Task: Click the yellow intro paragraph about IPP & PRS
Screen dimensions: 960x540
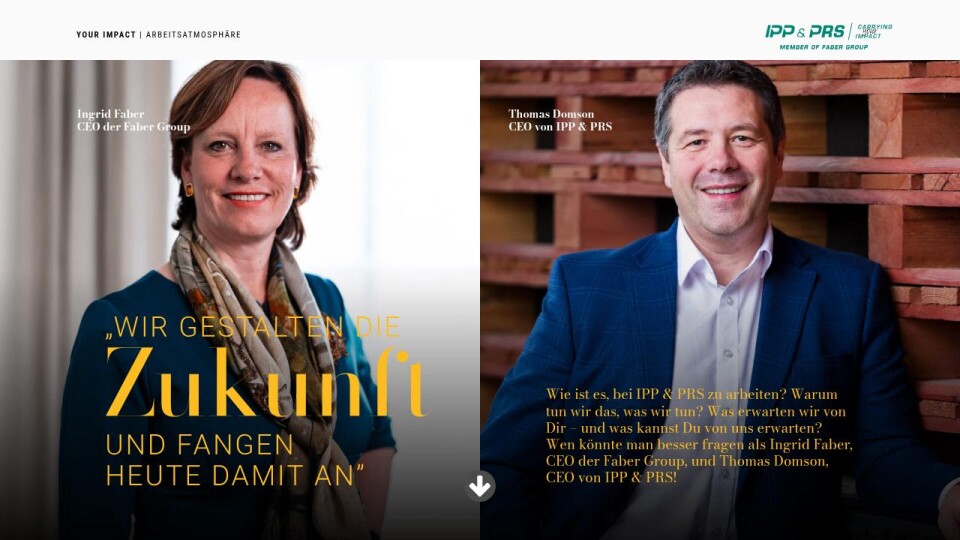Action: [x=699, y=435]
